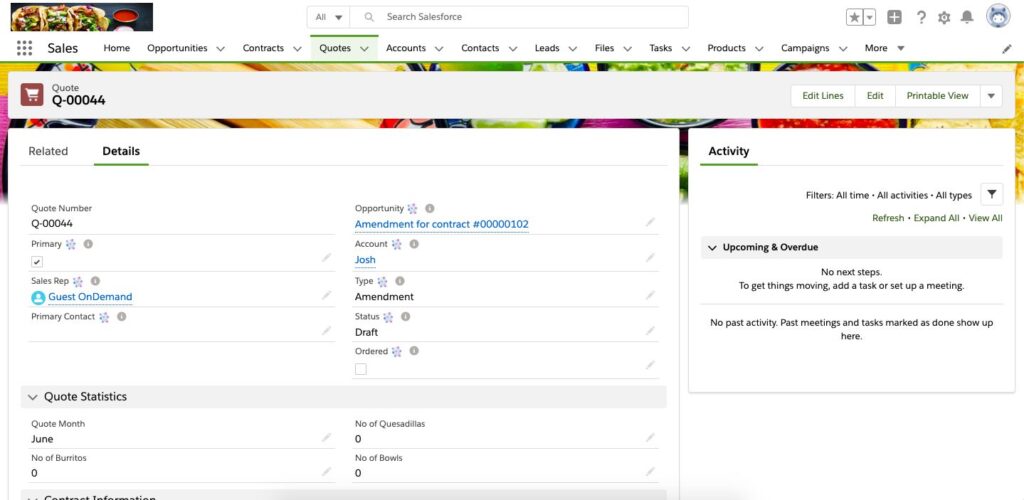
Task: Edit the Type field pencil icon
Action: coord(650,296)
